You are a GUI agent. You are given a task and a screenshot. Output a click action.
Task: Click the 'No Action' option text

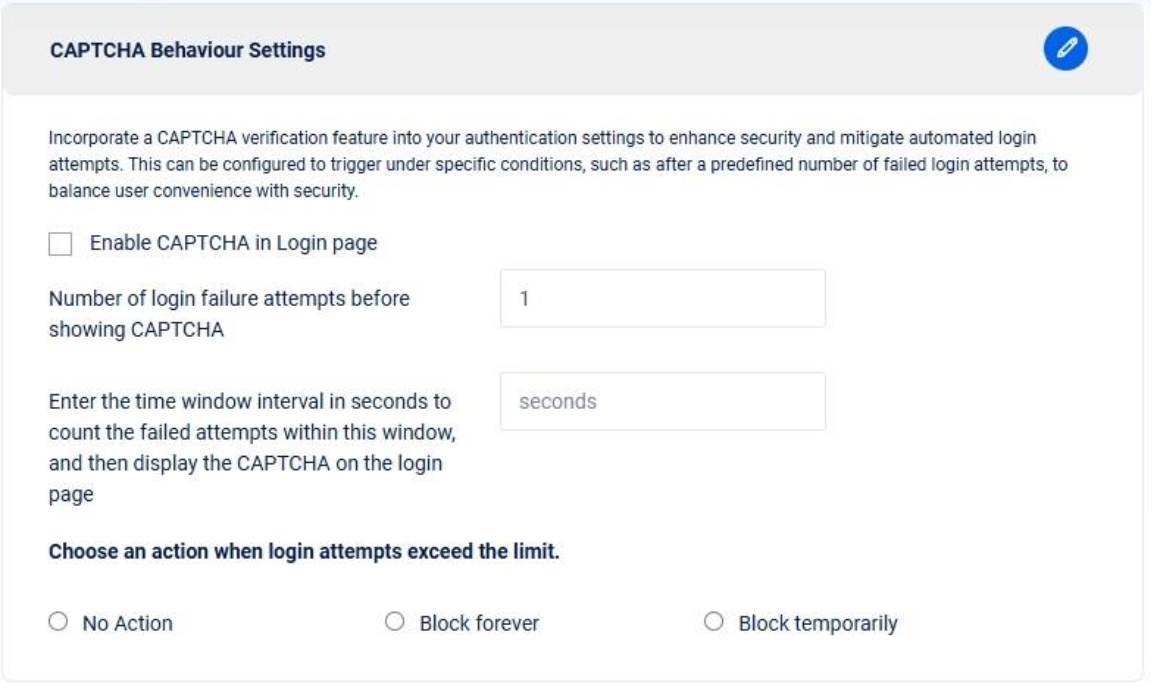tap(126, 624)
